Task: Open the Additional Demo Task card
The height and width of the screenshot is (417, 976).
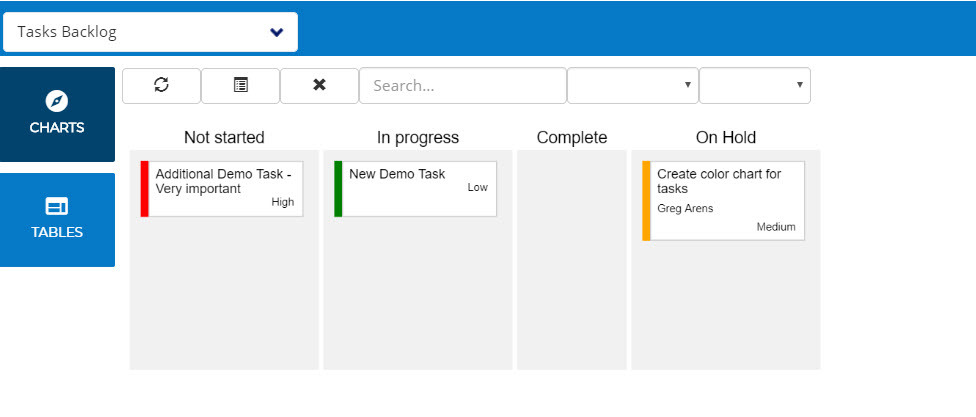Action: pos(224,188)
